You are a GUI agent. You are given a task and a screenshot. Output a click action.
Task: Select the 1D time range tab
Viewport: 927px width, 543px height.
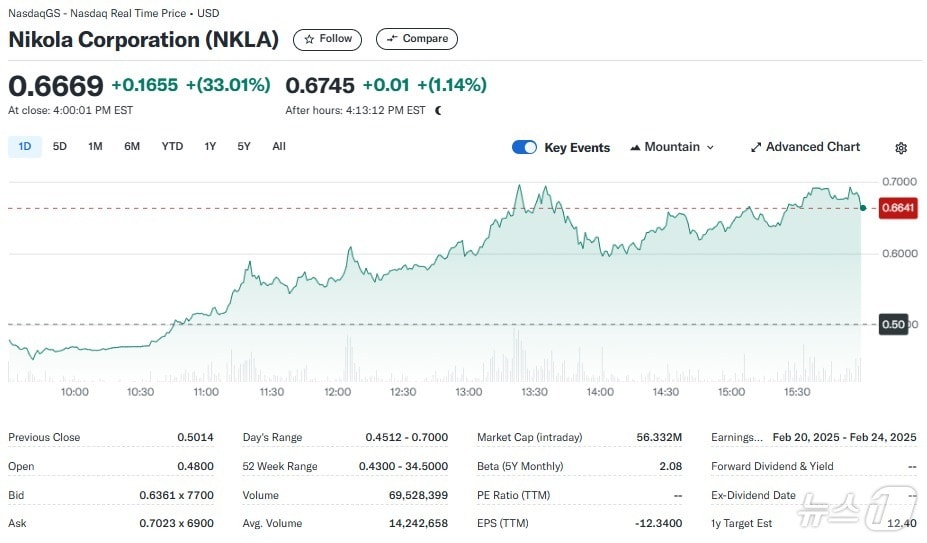[x=25, y=147]
